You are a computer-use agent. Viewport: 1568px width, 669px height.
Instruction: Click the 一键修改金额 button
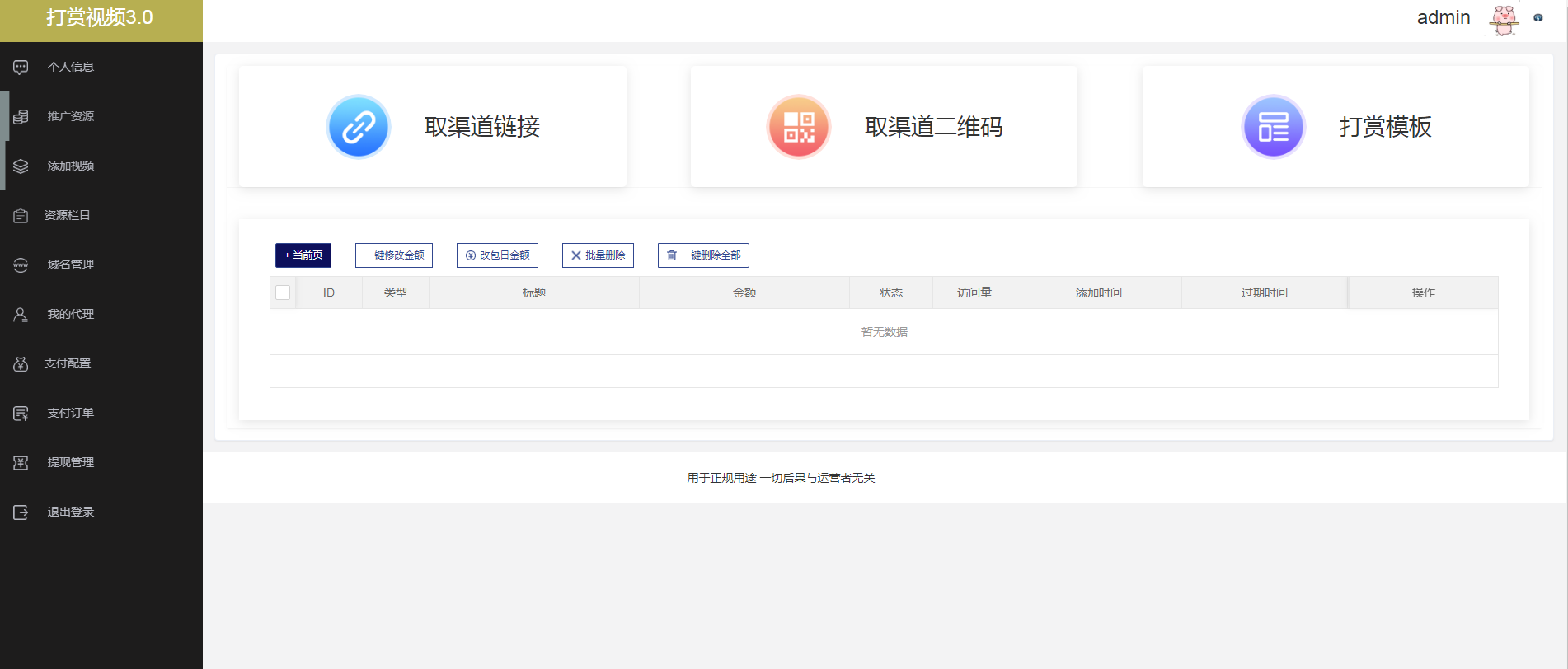point(394,255)
